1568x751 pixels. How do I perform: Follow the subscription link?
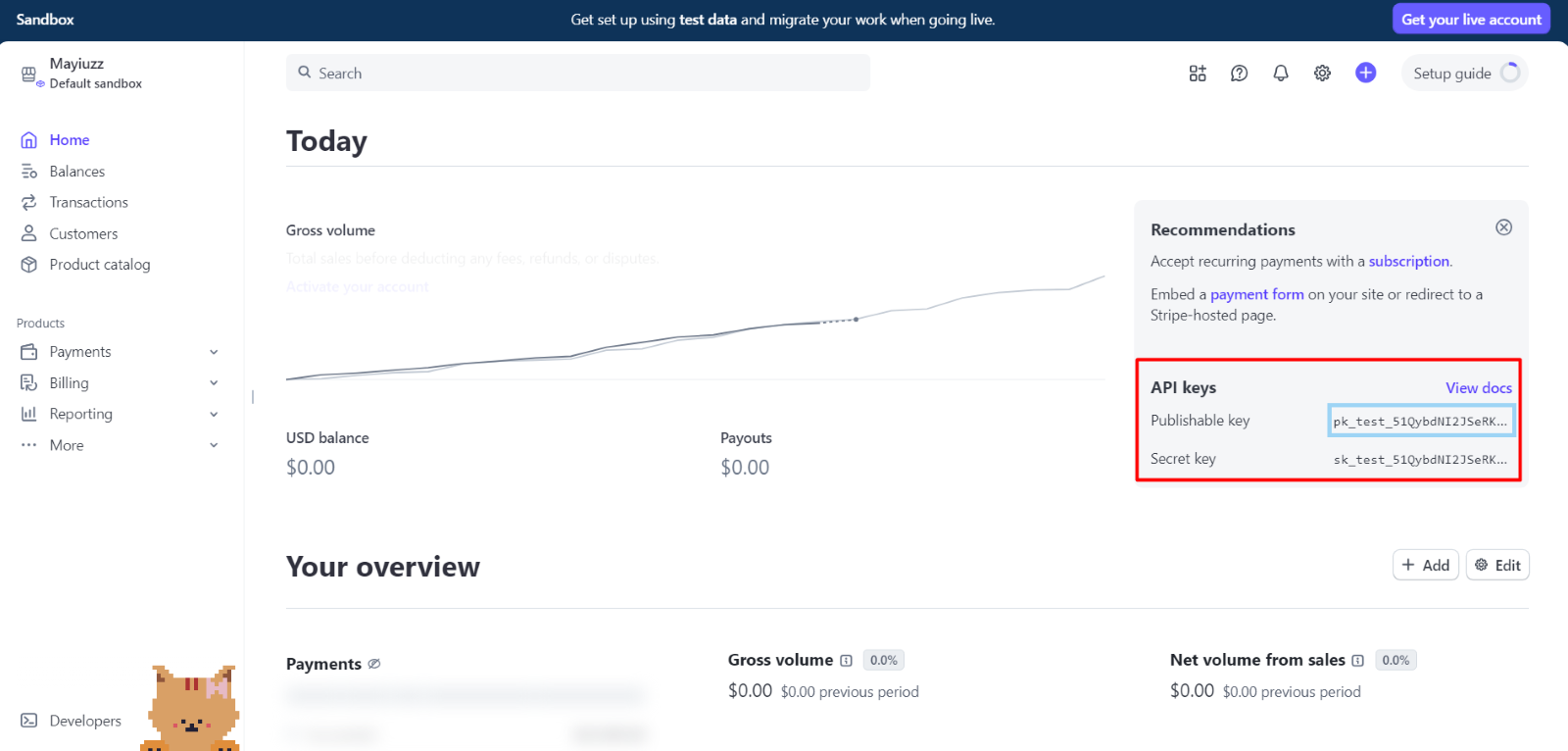1408,262
